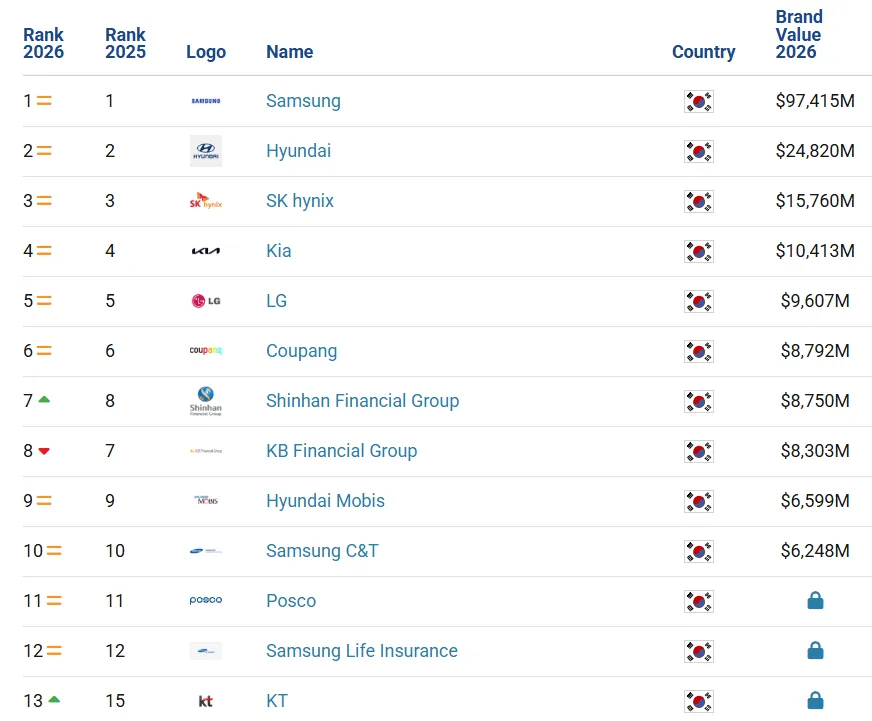This screenshot has height=721, width=872.
Task: Click the lock icon in Samsung Life Insurance row
Action: (815, 650)
